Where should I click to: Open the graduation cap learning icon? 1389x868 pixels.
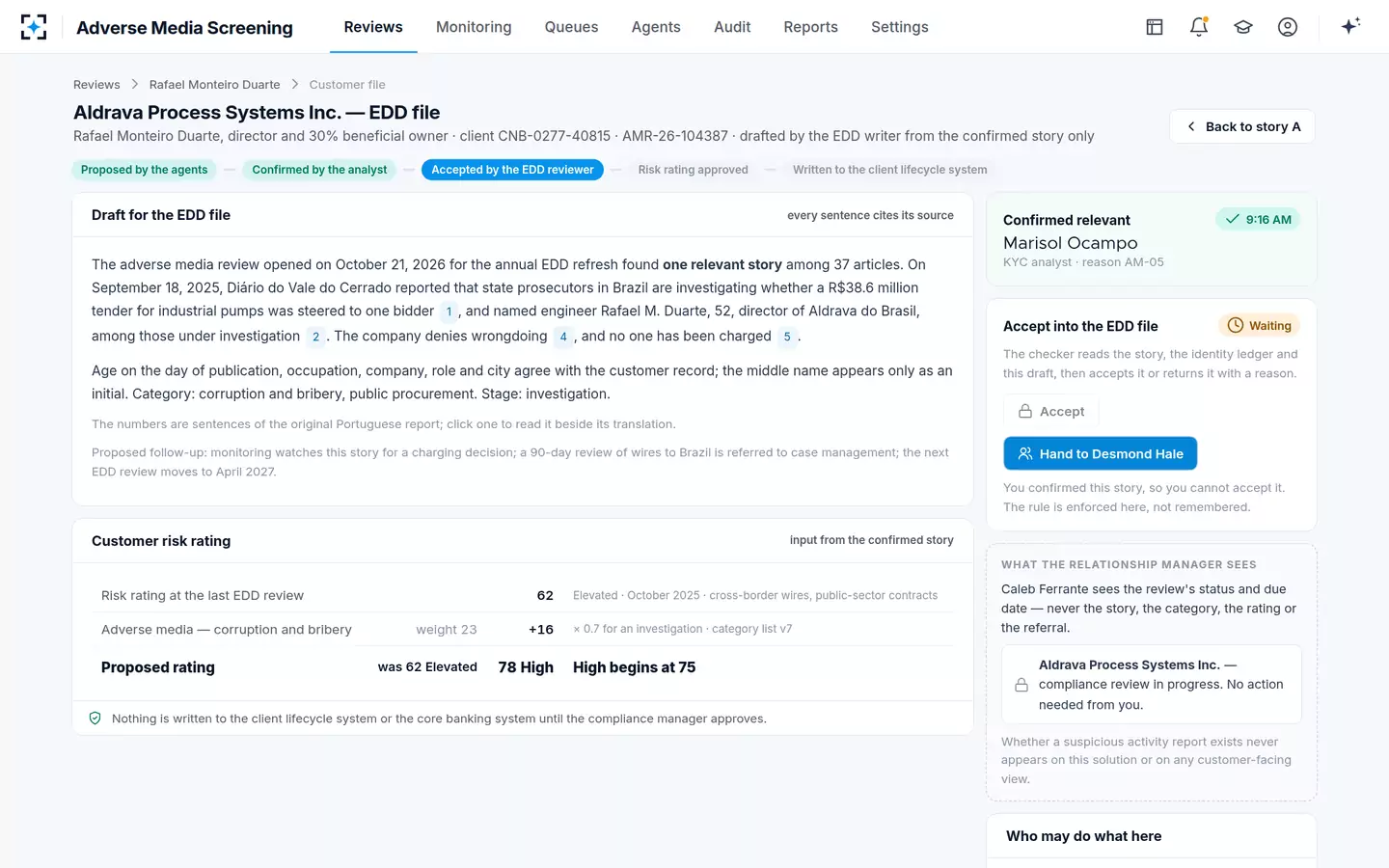tap(1243, 27)
